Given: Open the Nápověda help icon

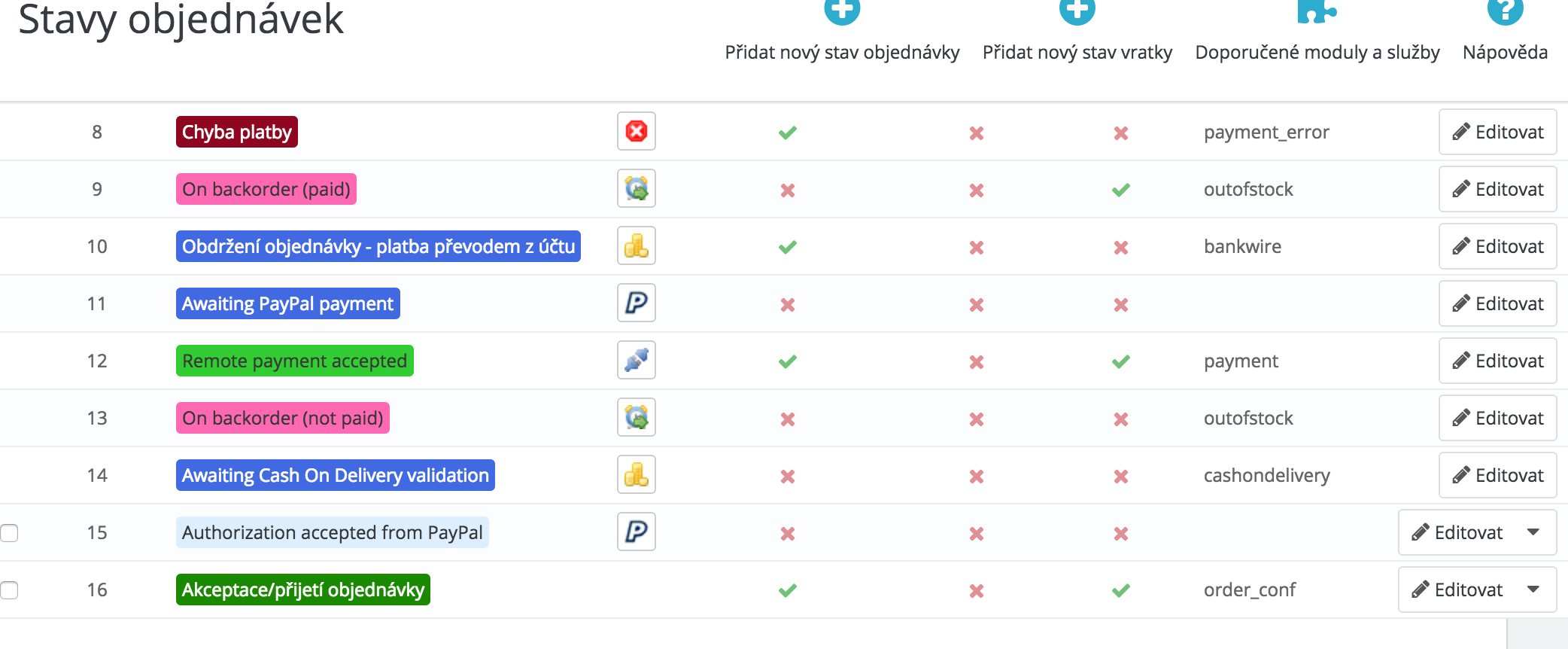Looking at the screenshot, I should (1505, 12).
